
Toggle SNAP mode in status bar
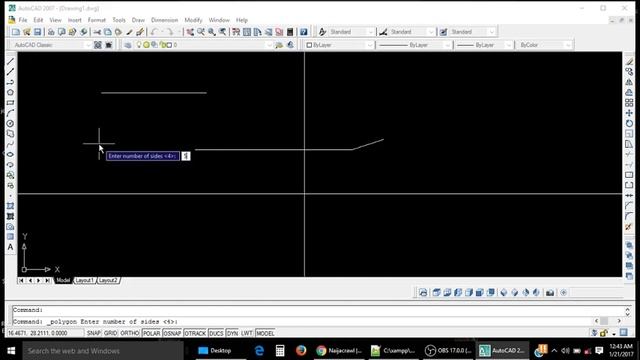point(93,333)
